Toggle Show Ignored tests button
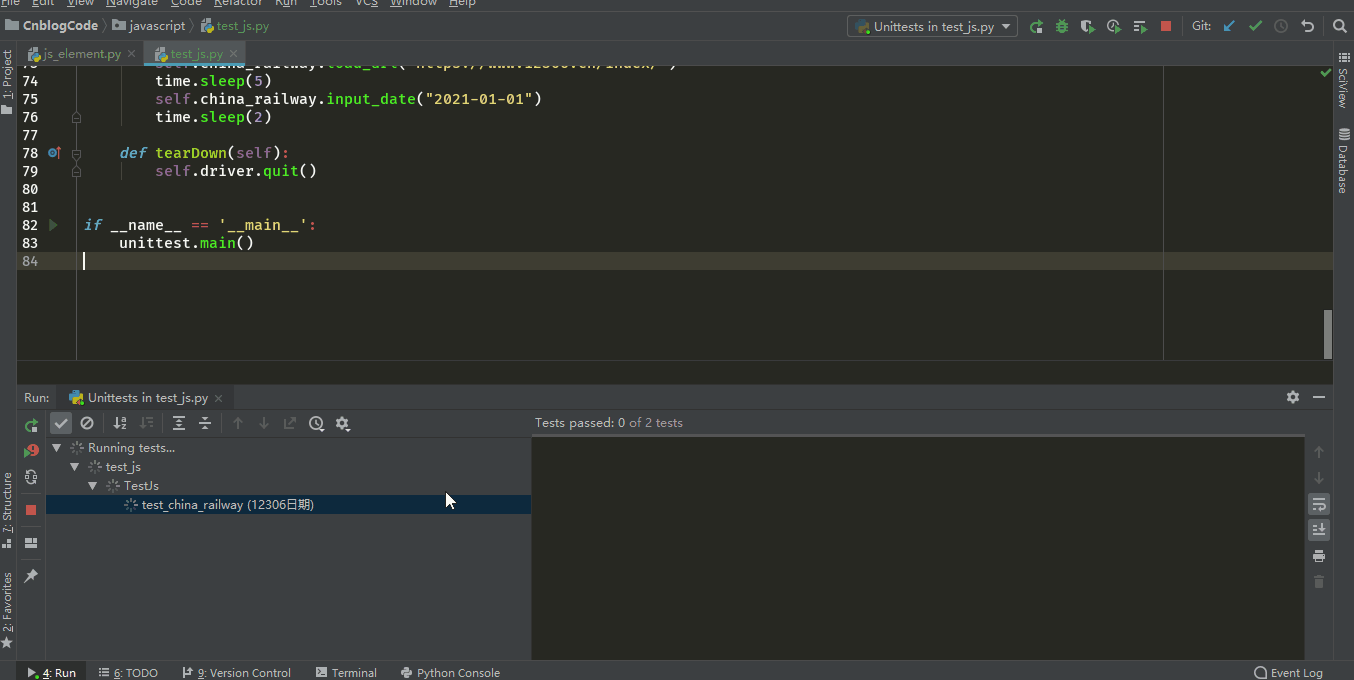Image resolution: width=1354 pixels, height=680 pixels. (x=87, y=423)
